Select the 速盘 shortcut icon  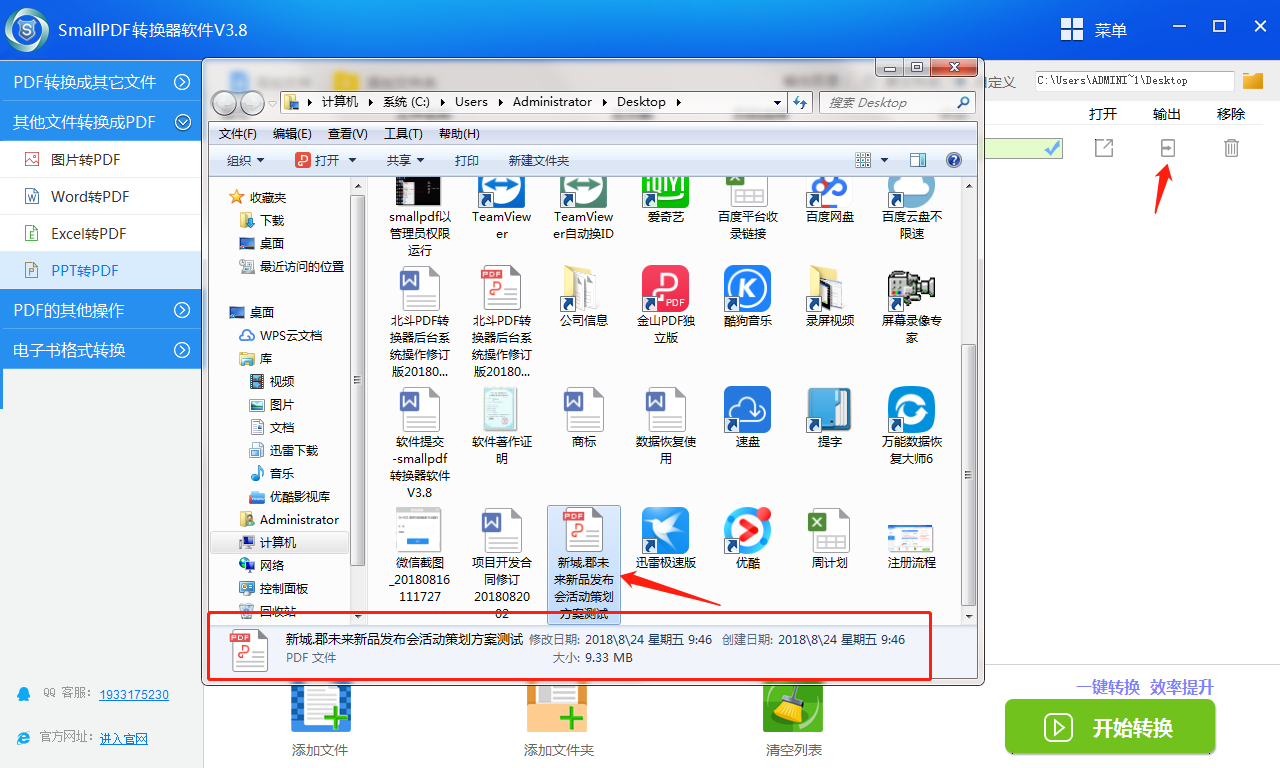[747, 418]
